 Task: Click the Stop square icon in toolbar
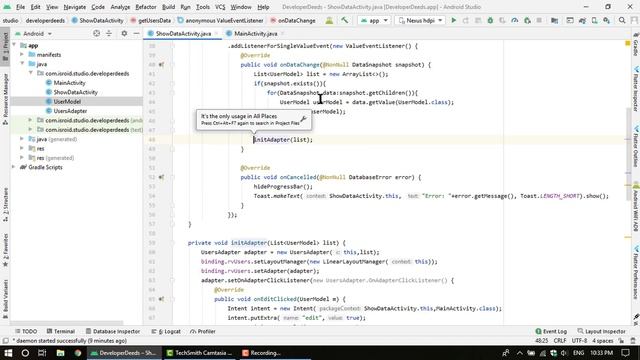tap(539, 20)
